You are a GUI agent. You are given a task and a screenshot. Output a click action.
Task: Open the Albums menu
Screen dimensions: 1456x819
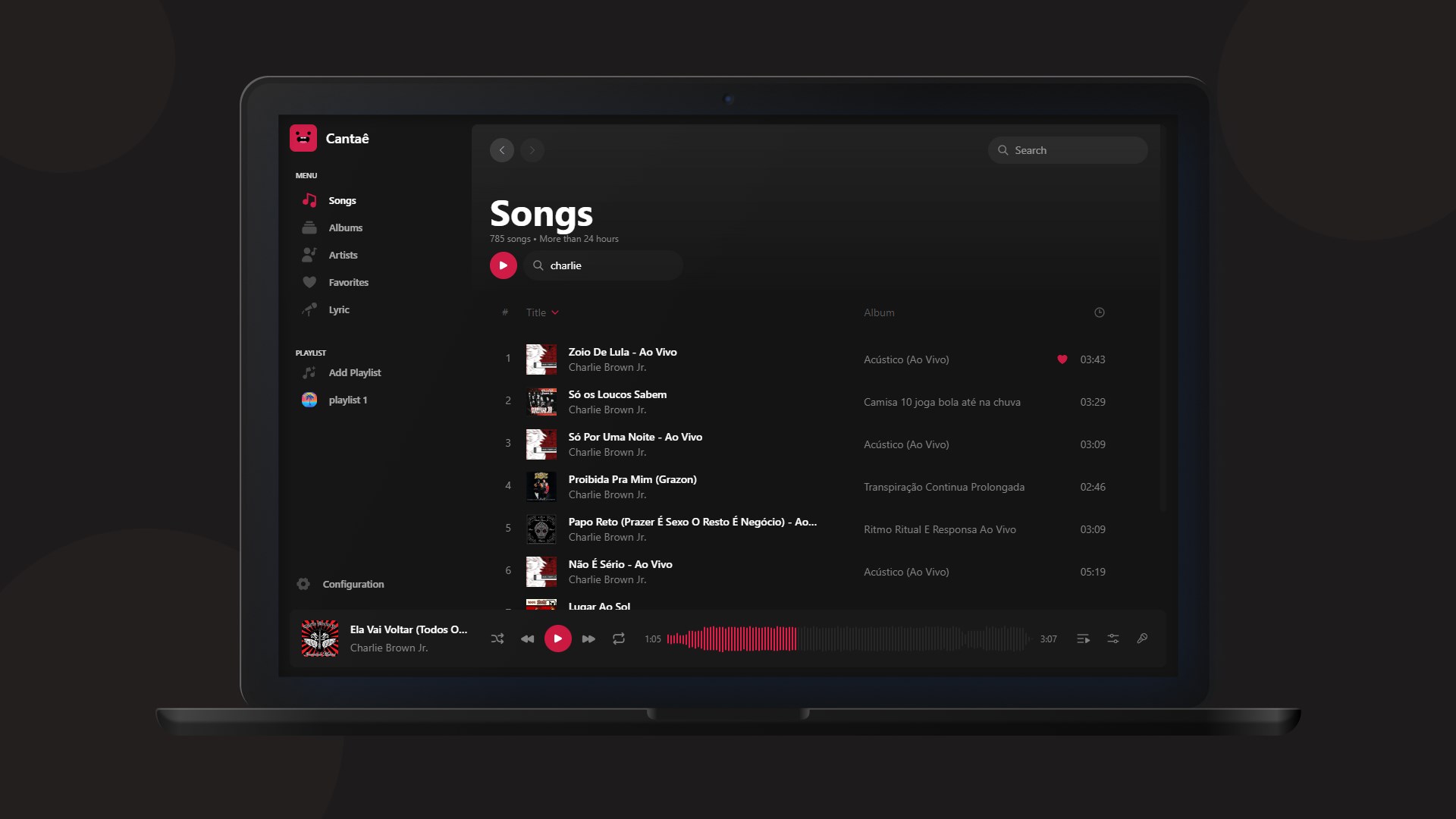345,227
